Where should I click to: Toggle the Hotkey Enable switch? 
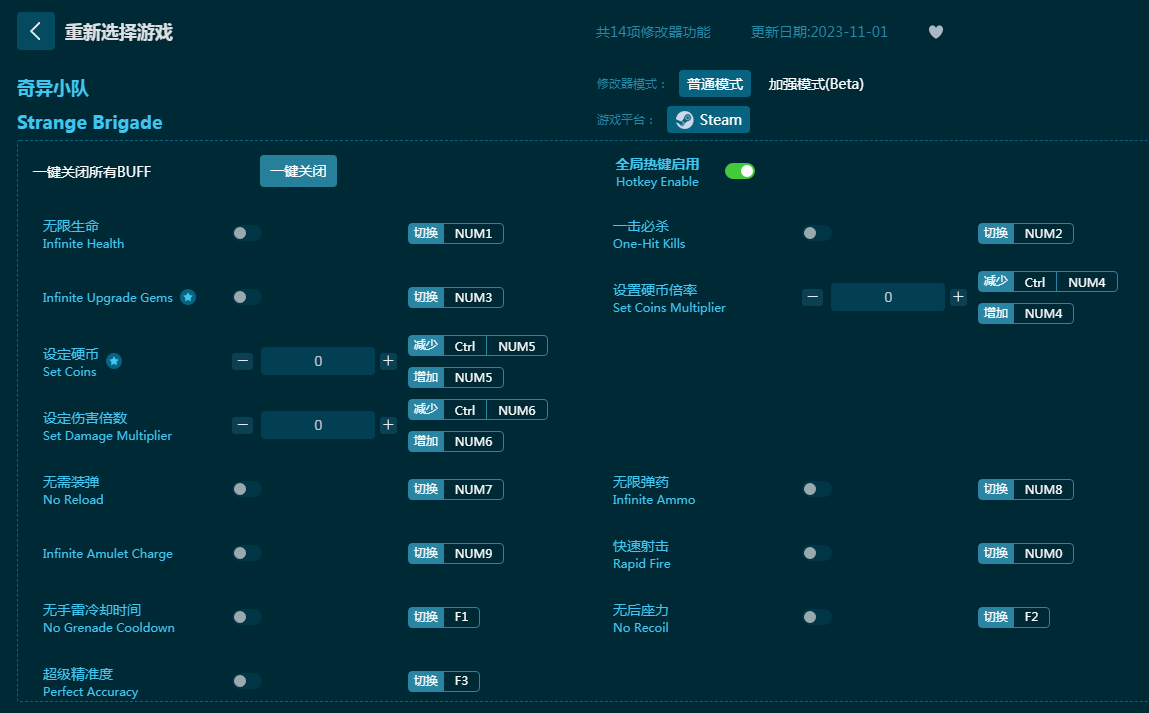pyautogui.click(x=739, y=171)
